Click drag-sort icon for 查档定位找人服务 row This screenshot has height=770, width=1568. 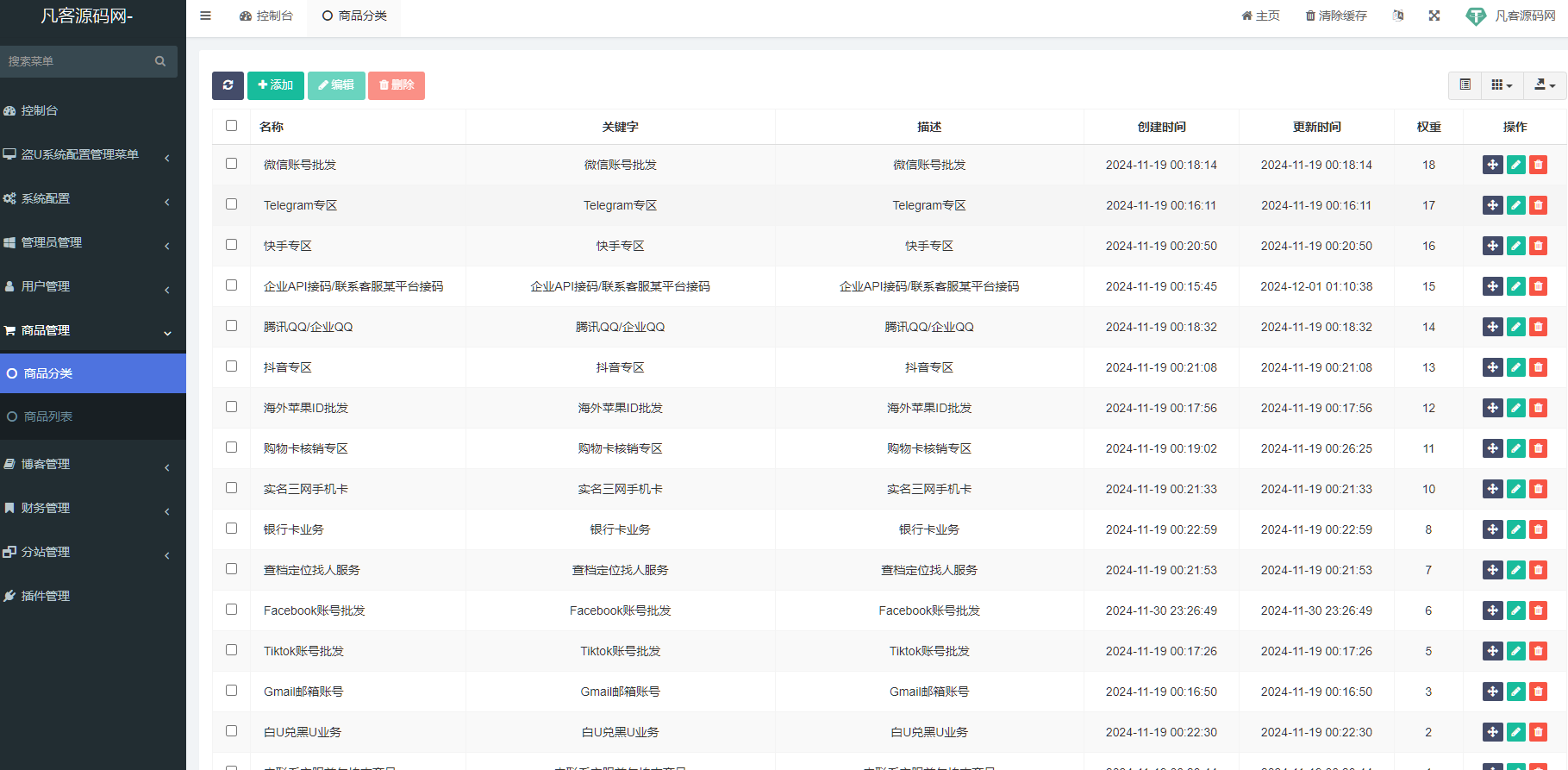tap(1493, 570)
